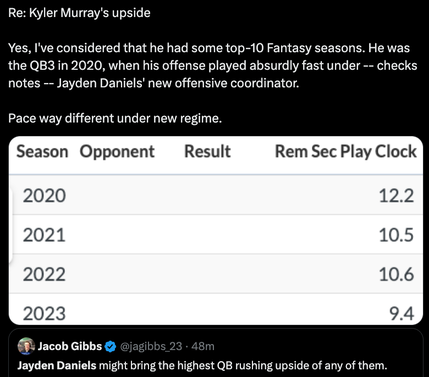Screen dimensions: 429x377
Task: Select the 2023 season row
Action: point(216,310)
